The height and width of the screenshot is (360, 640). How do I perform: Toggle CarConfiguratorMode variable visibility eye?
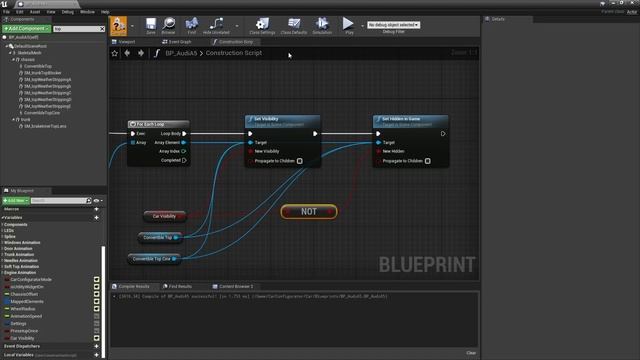(x=97, y=280)
